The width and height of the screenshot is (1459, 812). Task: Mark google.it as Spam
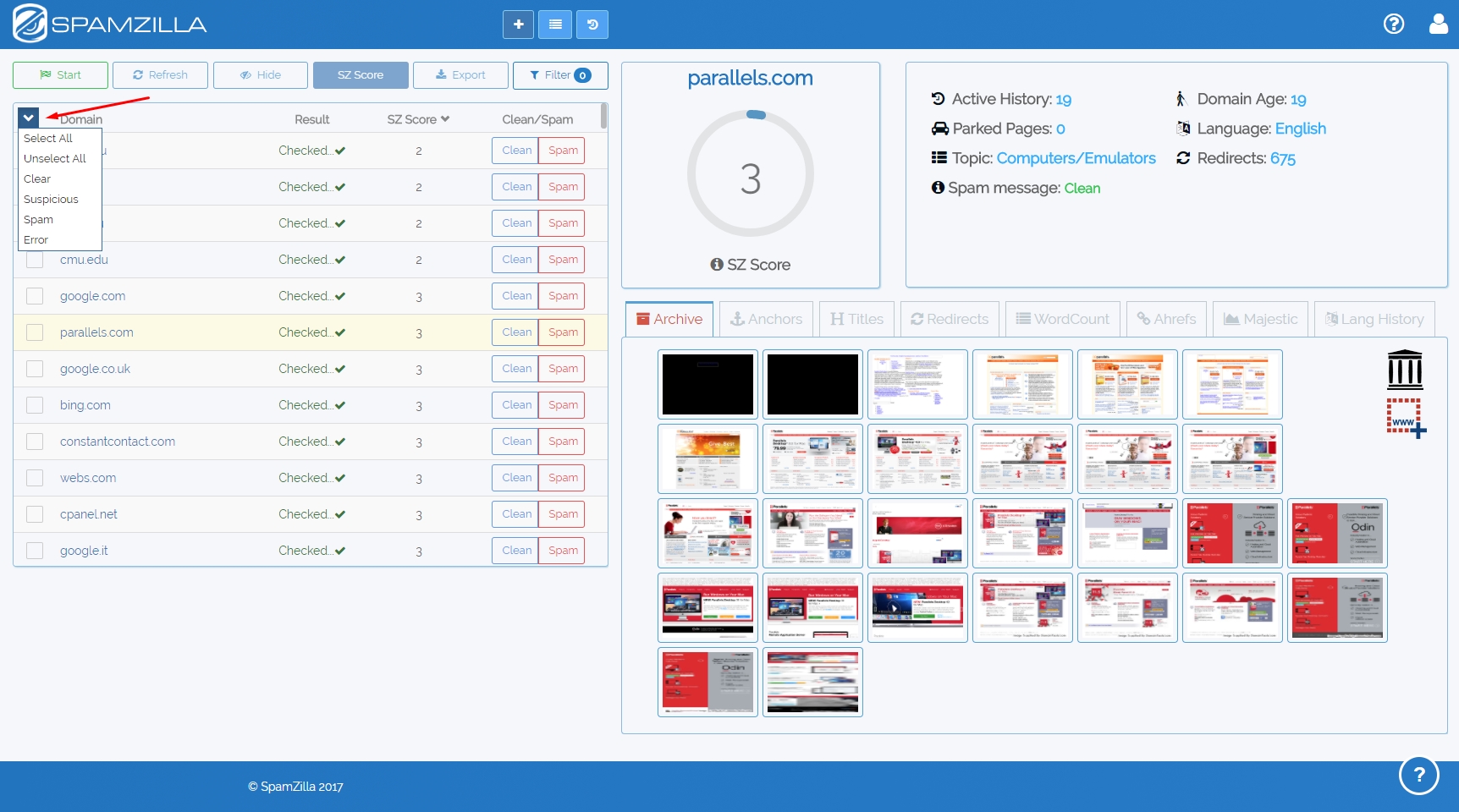[x=563, y=551]
